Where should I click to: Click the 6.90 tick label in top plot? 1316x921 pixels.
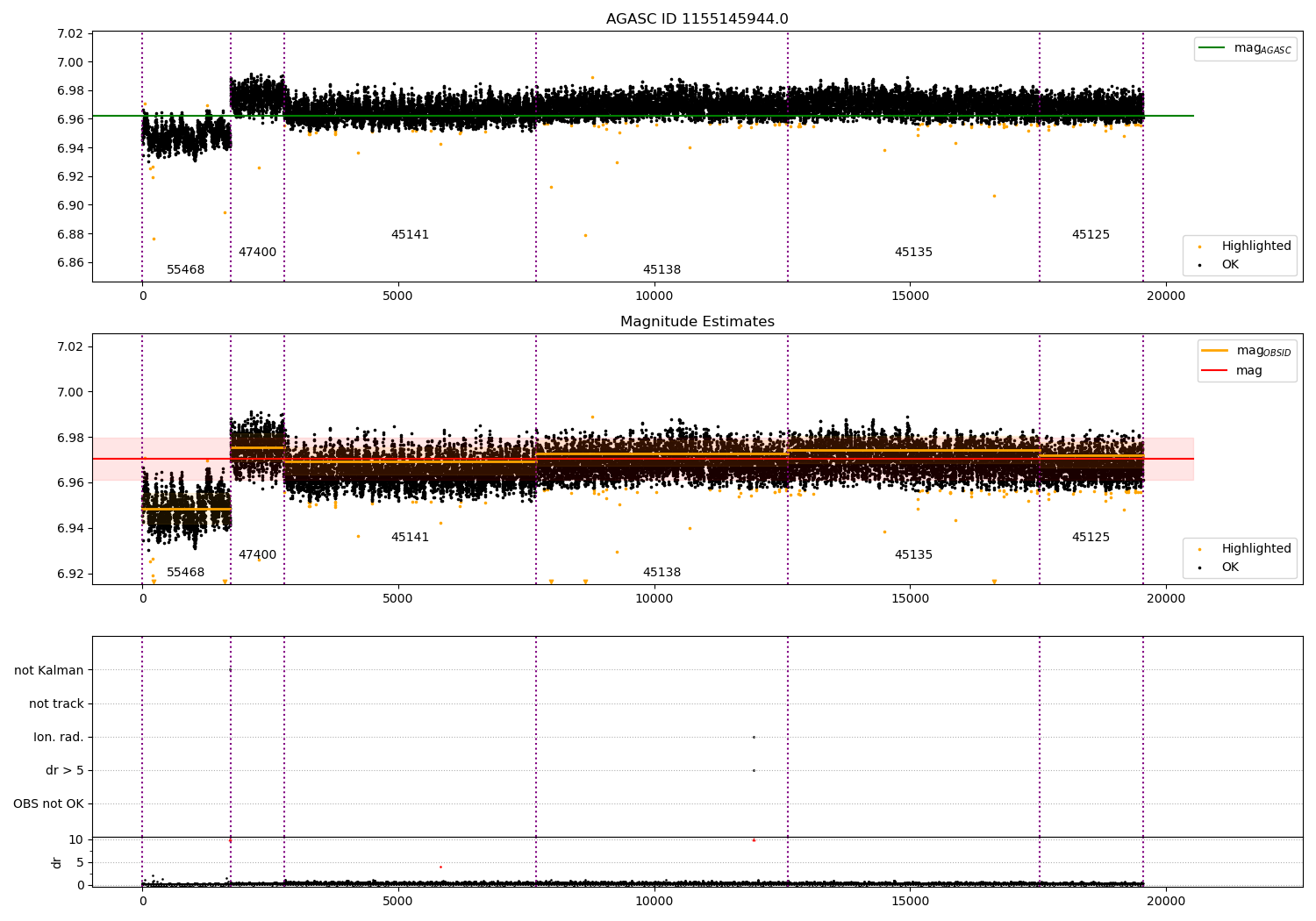(x=69, y=206)
